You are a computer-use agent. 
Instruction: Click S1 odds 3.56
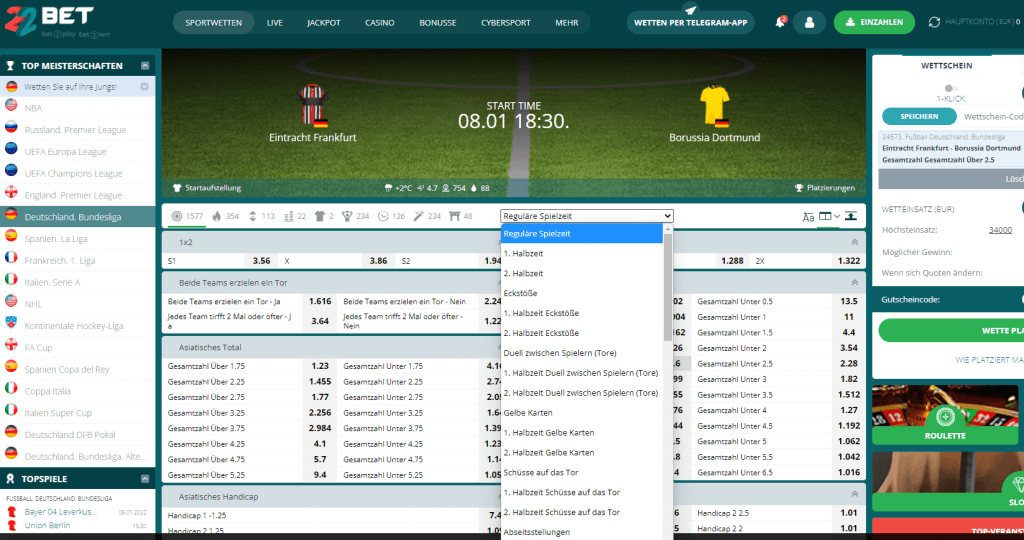click(x=261, y=261)
